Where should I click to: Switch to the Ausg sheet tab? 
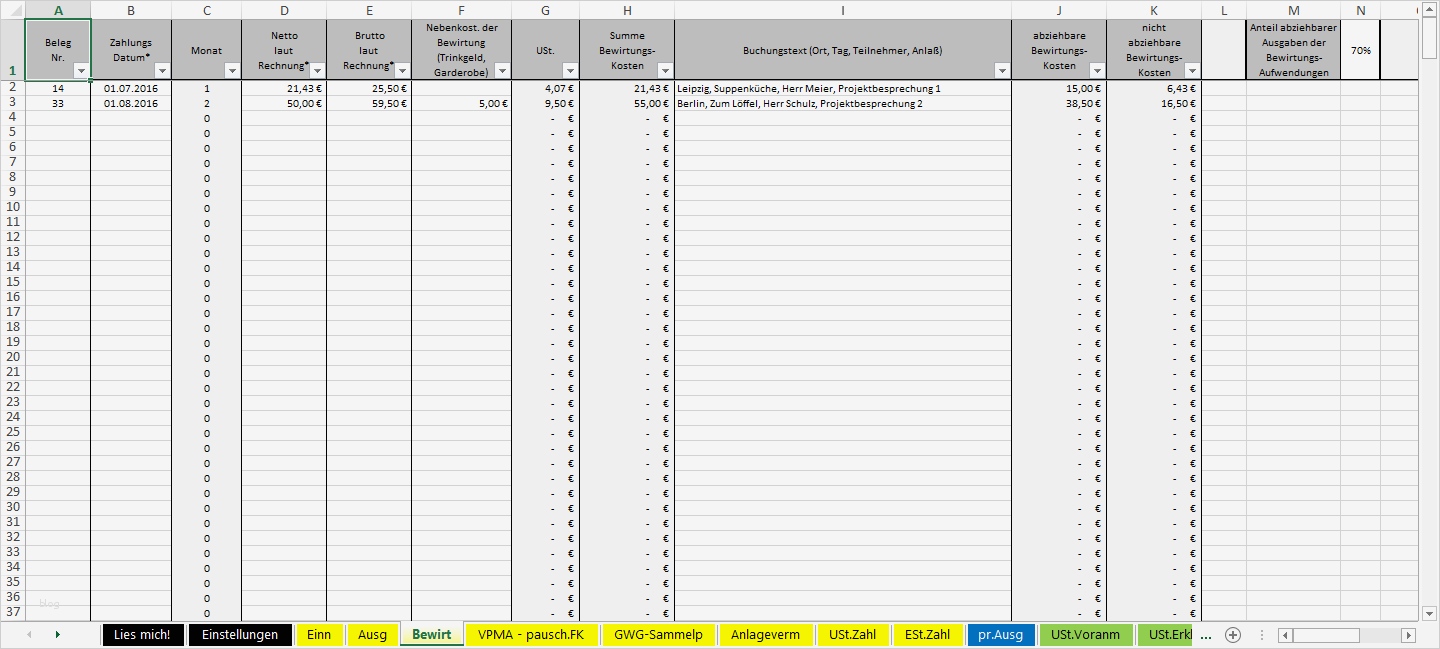pos(372,634)
